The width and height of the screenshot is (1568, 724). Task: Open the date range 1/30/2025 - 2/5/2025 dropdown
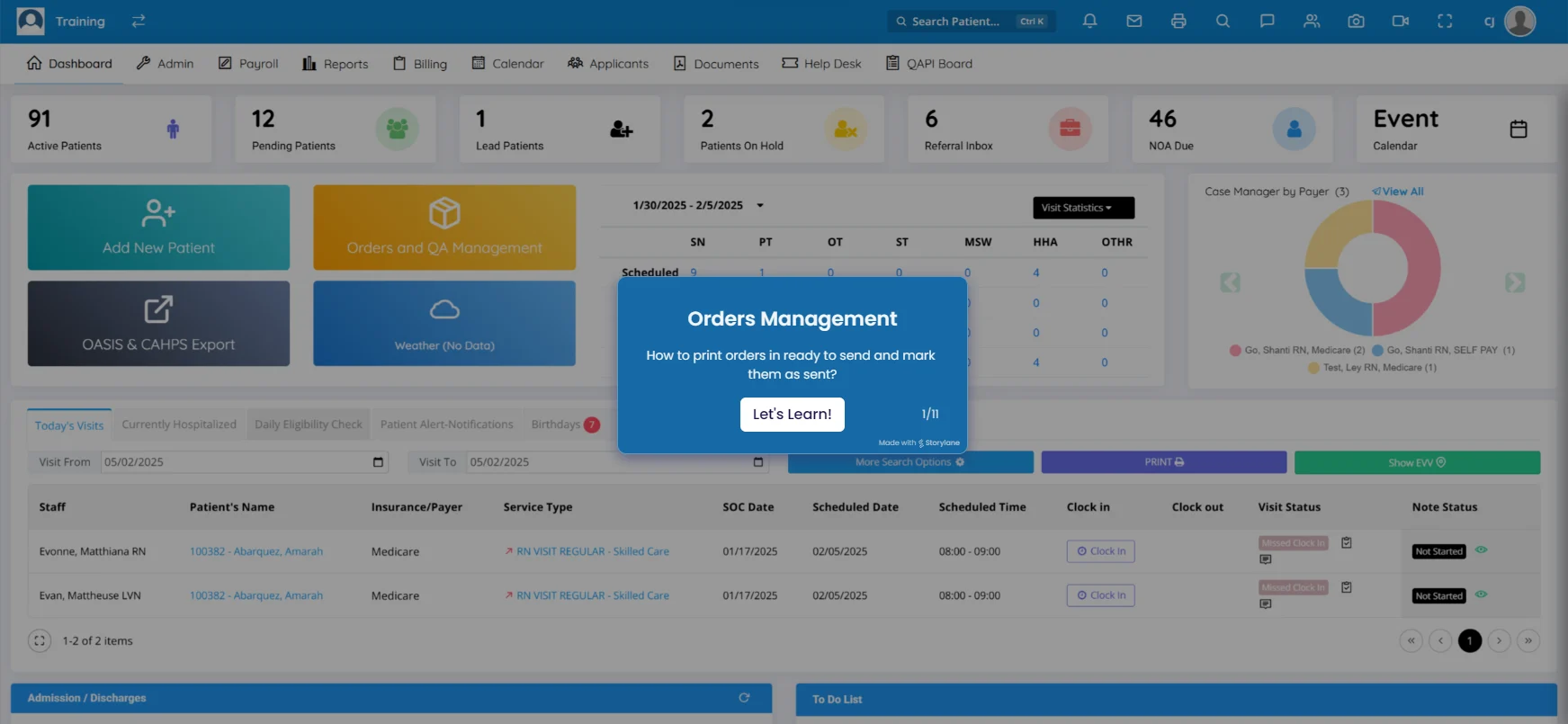pos(699,205)
